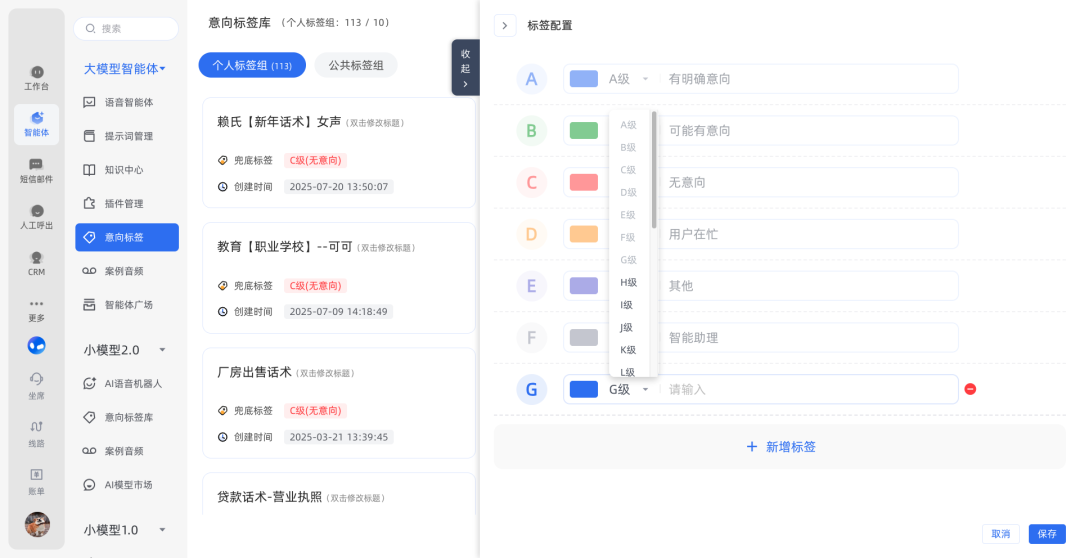Image resolution: width=1080 pixels, height=558 pixels.
Task: Open the G级 level dropdown
Action: [629, 389]
